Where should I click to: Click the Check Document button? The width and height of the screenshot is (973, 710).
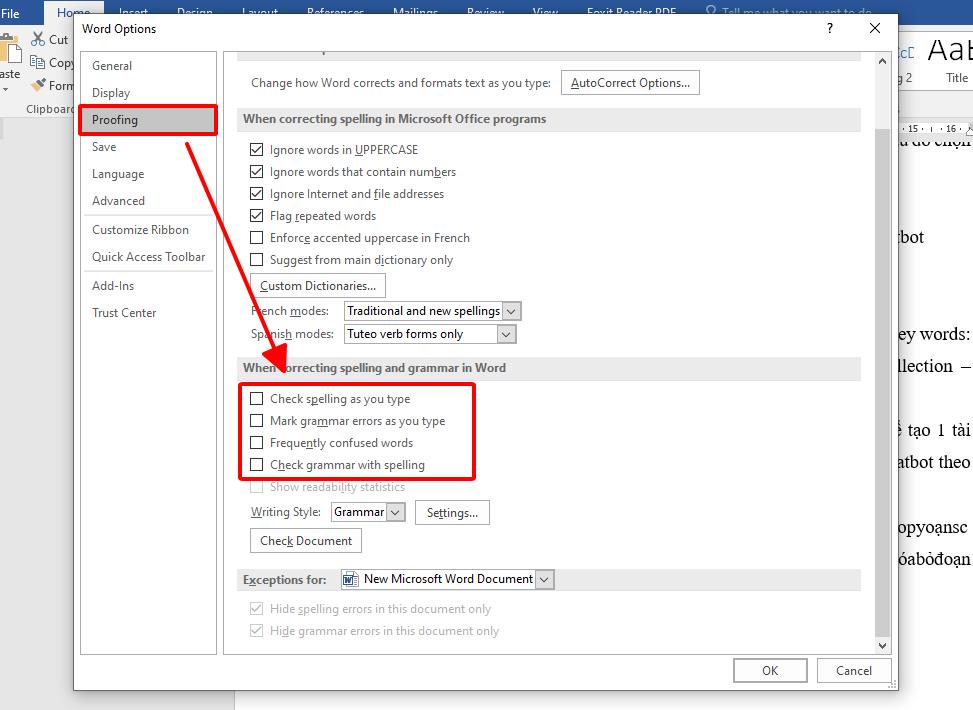306,541
